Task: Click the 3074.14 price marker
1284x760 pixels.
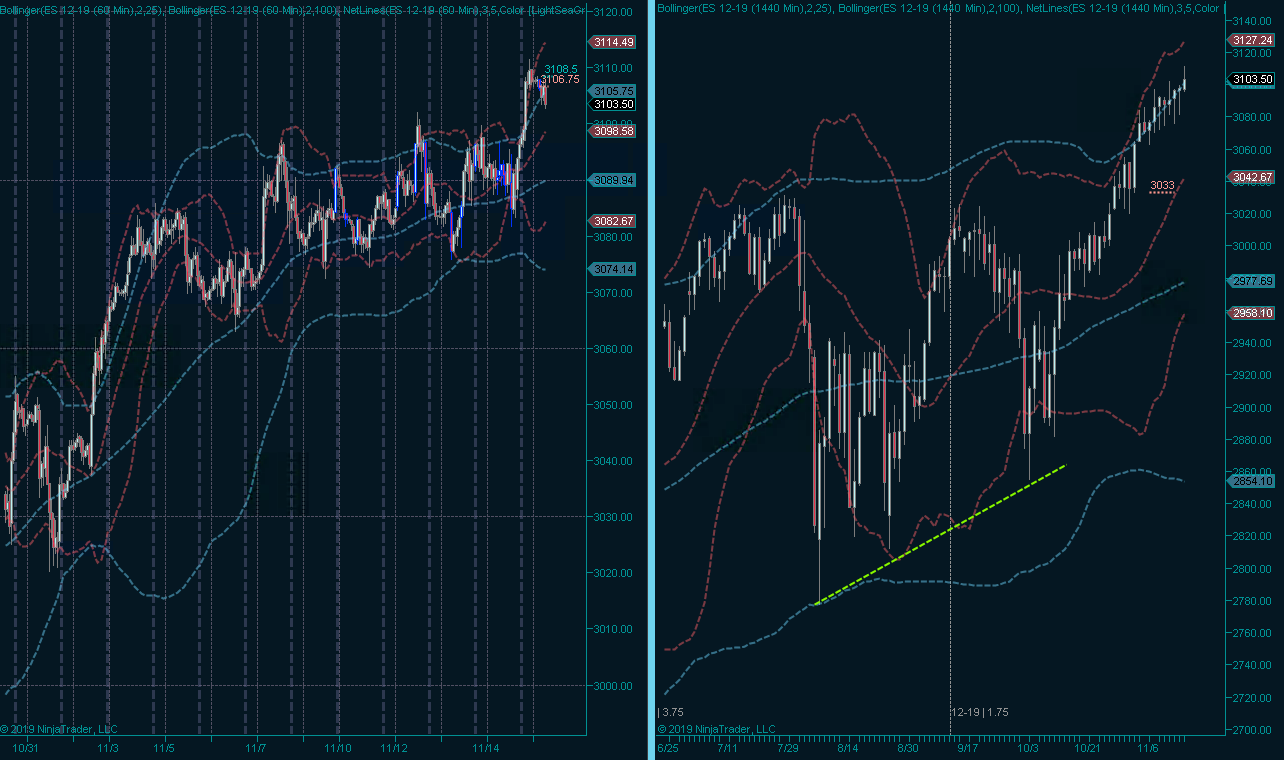Action: [613, 269]
